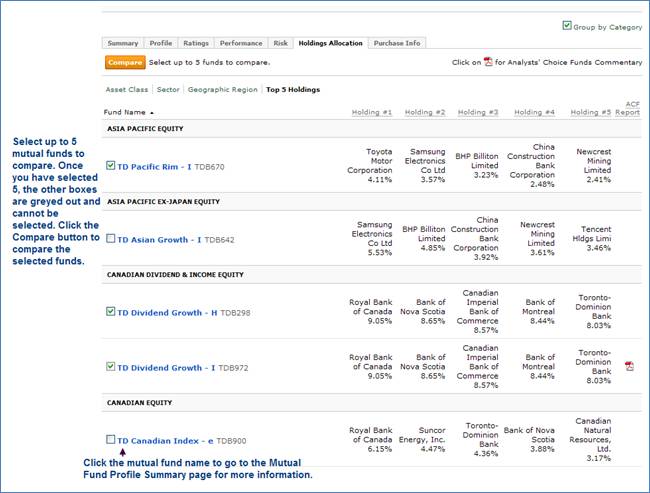Sort by the Holding #5 column

pos(591,112)
